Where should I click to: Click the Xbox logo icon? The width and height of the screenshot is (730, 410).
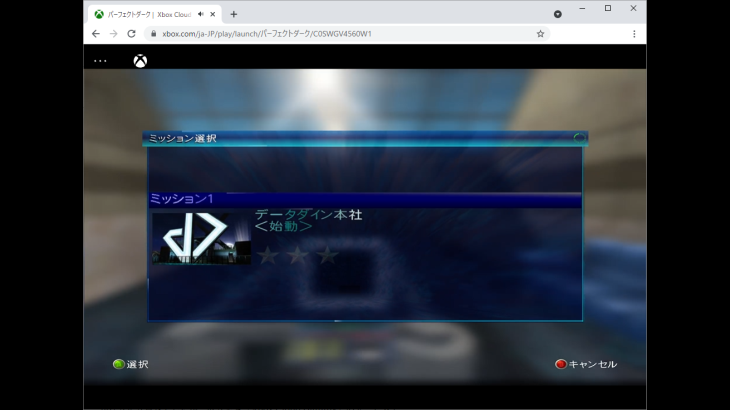pyautogui.click(x=141, y=61)
